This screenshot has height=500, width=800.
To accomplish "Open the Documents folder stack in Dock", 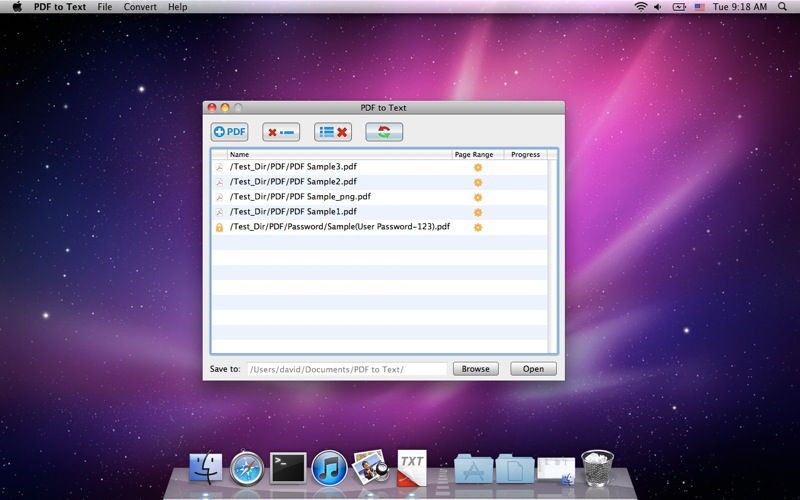I will 515,468.
